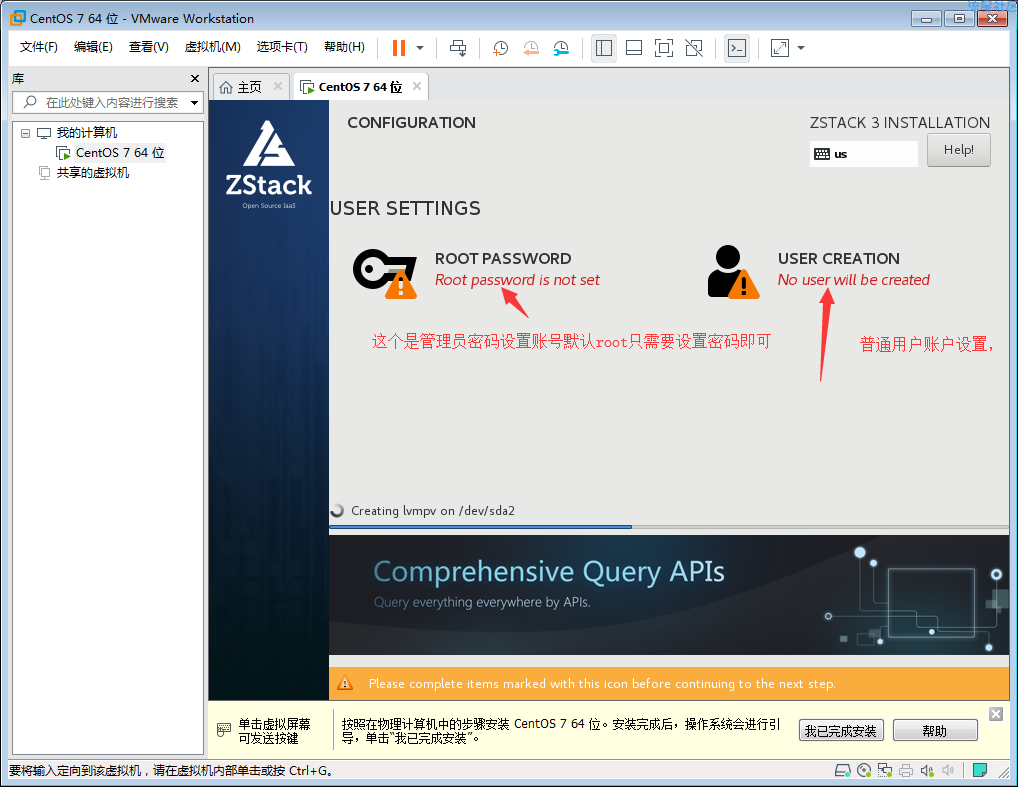Open the power options dropdown arrow beside pause

[420, 48]
